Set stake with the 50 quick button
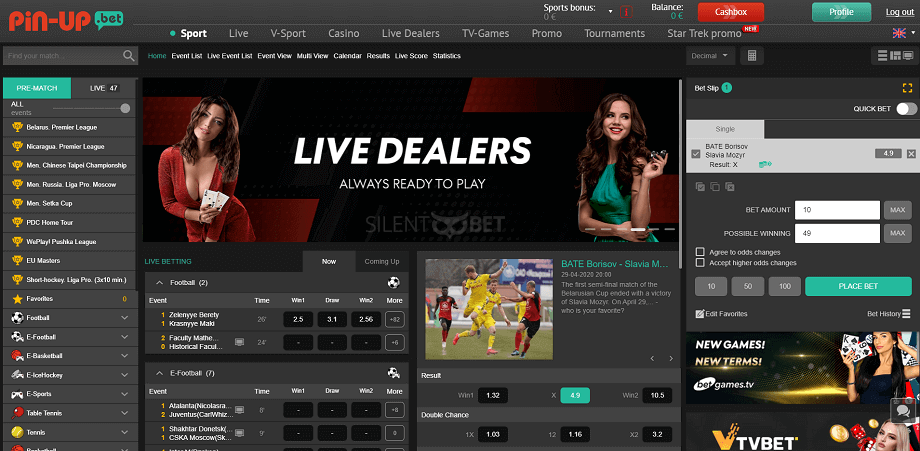Image resolution: width=920 pixels, height=451 pixels. point(748,286)
